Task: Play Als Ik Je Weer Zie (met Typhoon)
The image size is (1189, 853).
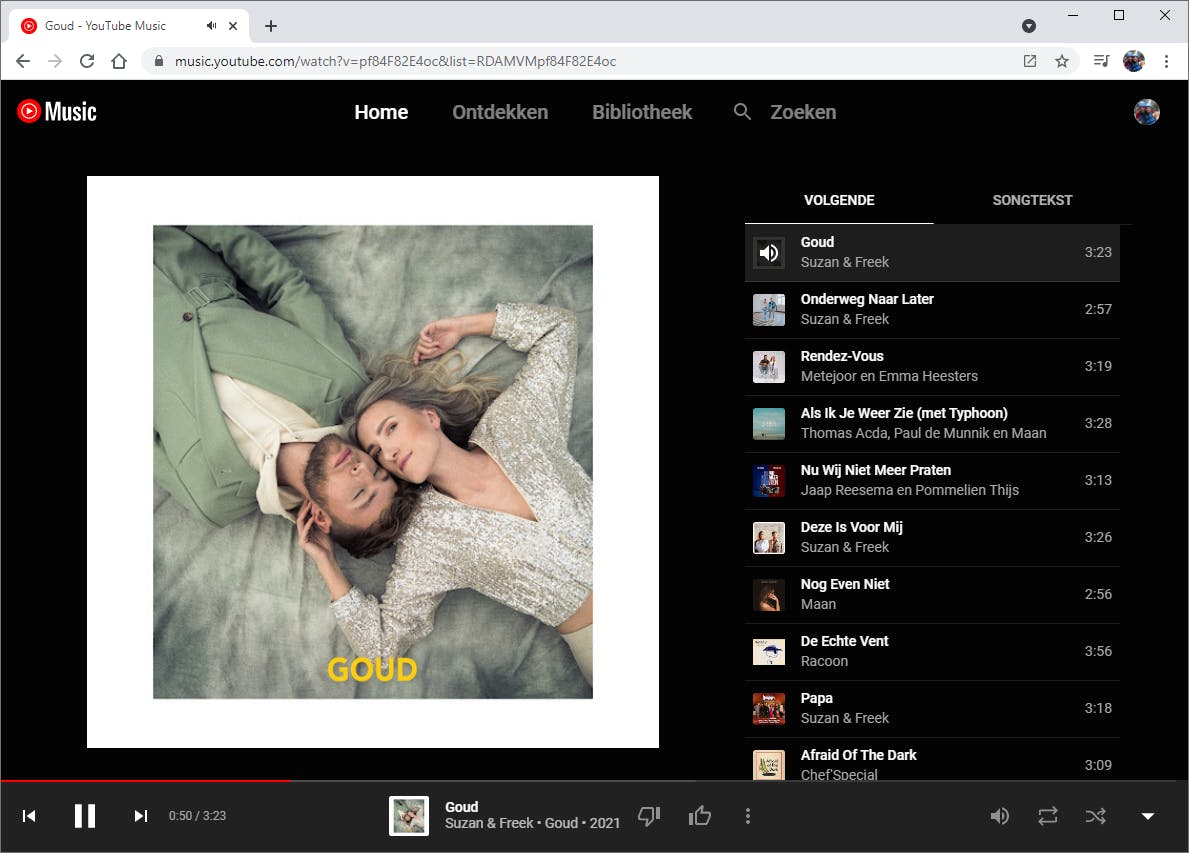Action: (932, 423)
